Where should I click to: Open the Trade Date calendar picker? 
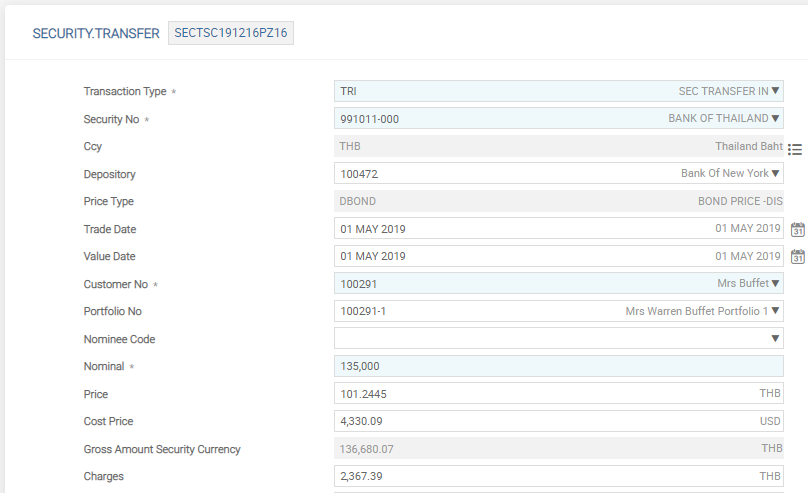click(x=797, y=229)
